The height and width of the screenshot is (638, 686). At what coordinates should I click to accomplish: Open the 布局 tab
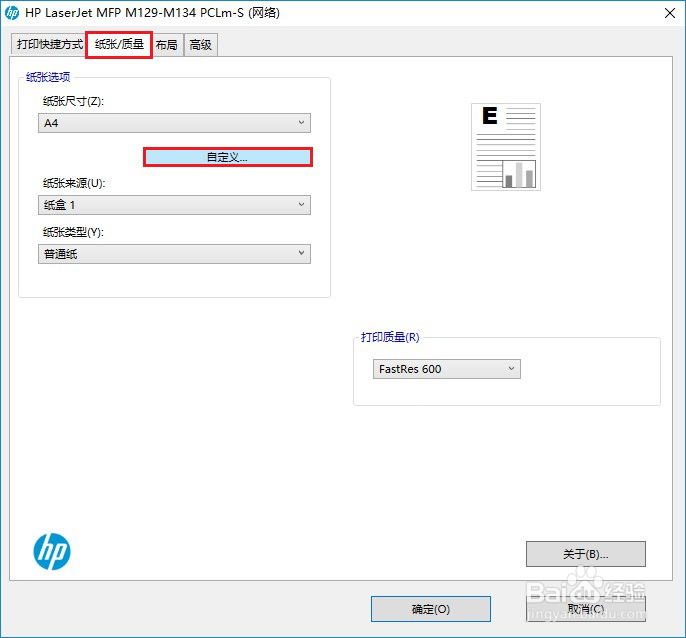[167, 45]
